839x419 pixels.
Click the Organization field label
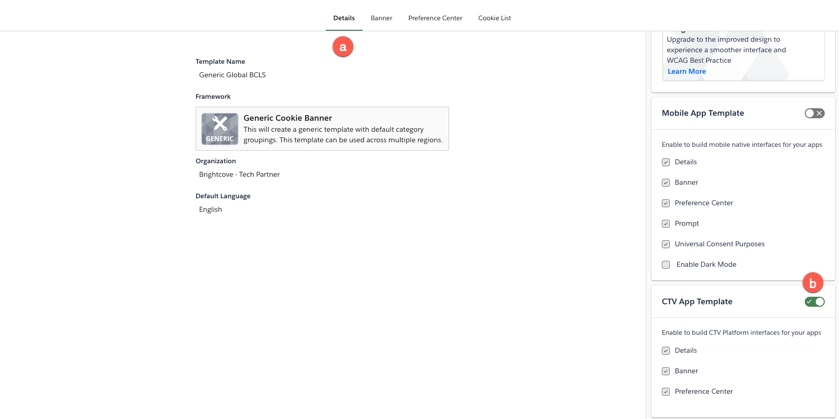tap(216, 161)
